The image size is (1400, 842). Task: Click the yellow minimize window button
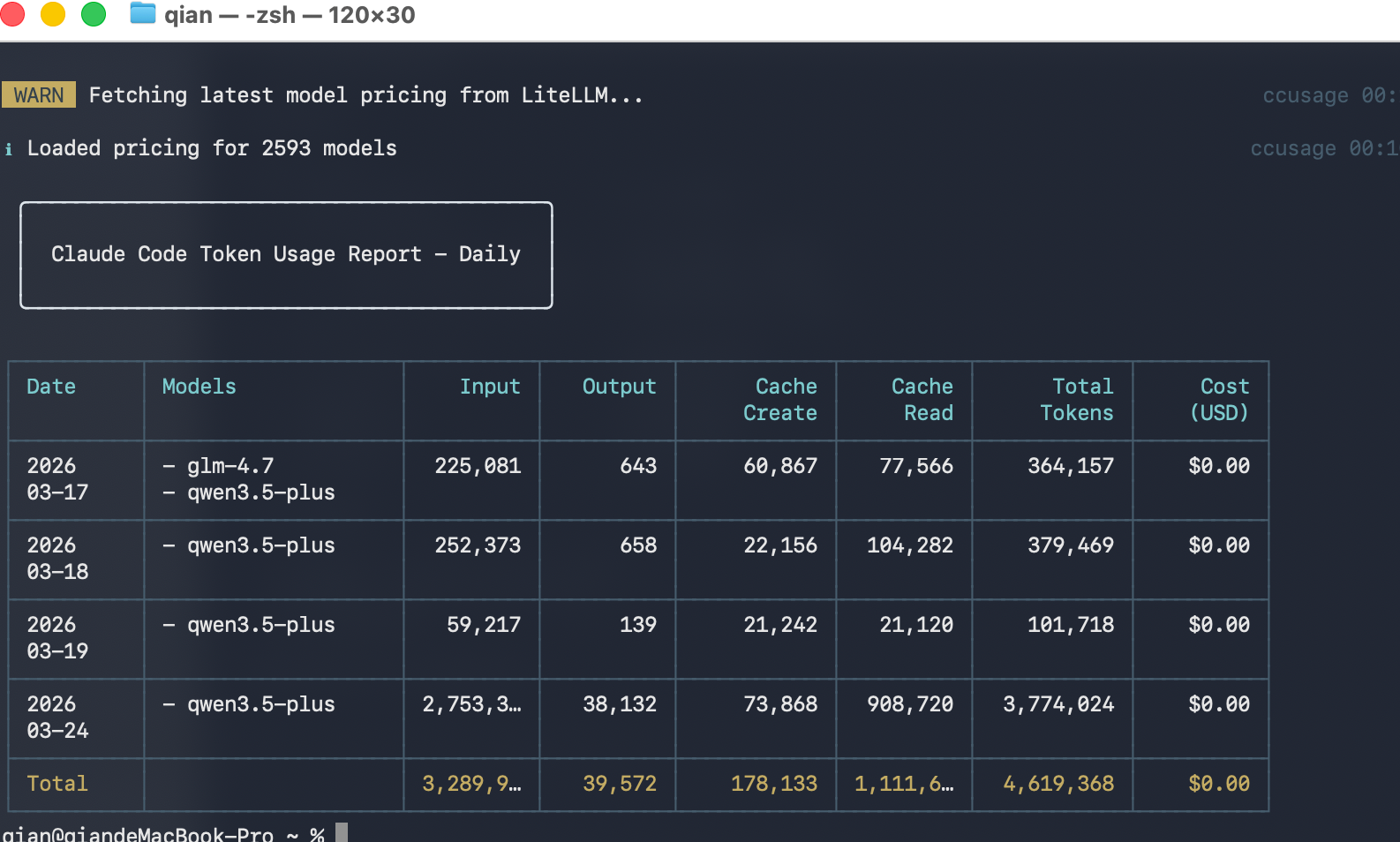coord(53,14)
